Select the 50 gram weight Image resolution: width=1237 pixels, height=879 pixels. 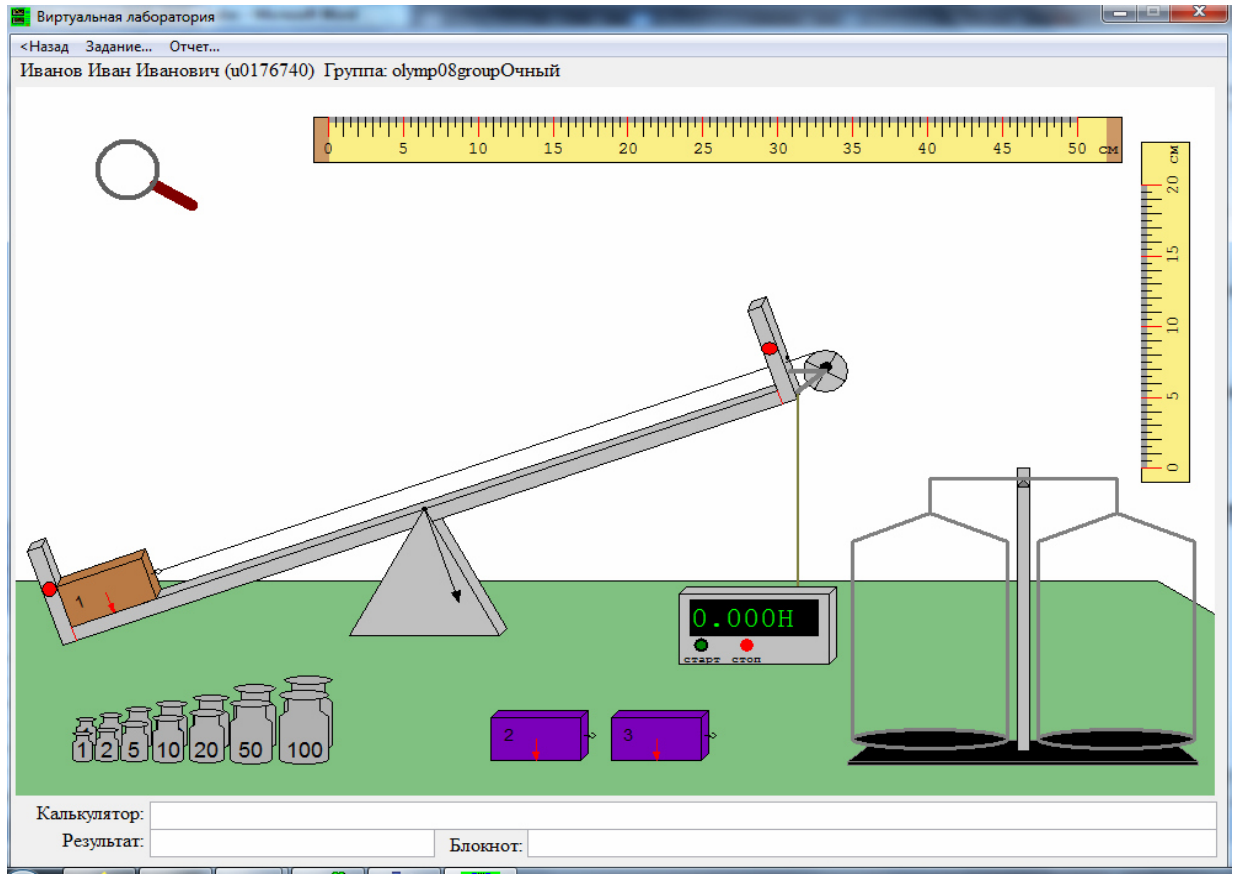point(252,725)
